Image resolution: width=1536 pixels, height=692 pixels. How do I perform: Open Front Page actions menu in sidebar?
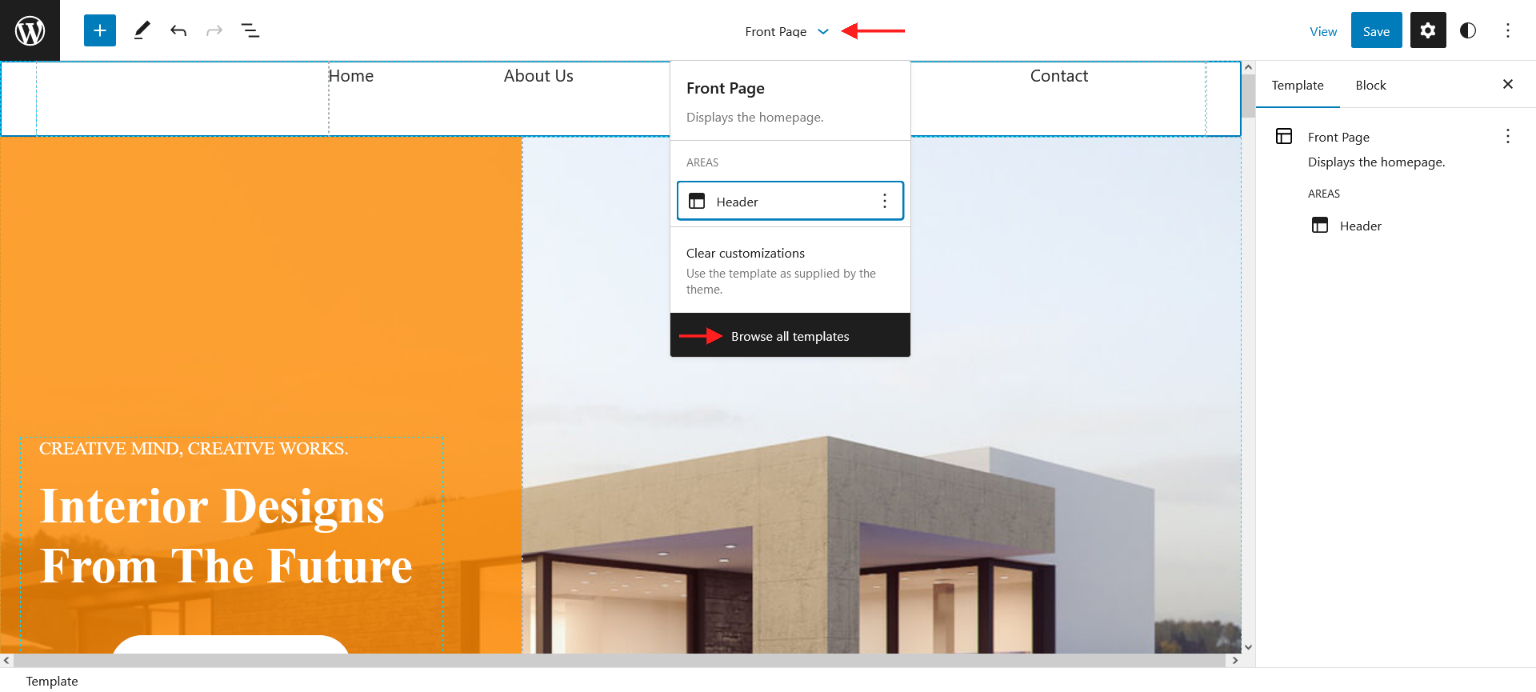coord(1508,137)
